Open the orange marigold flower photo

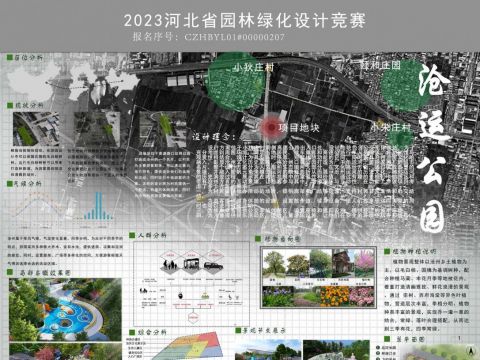coord(334,296)
